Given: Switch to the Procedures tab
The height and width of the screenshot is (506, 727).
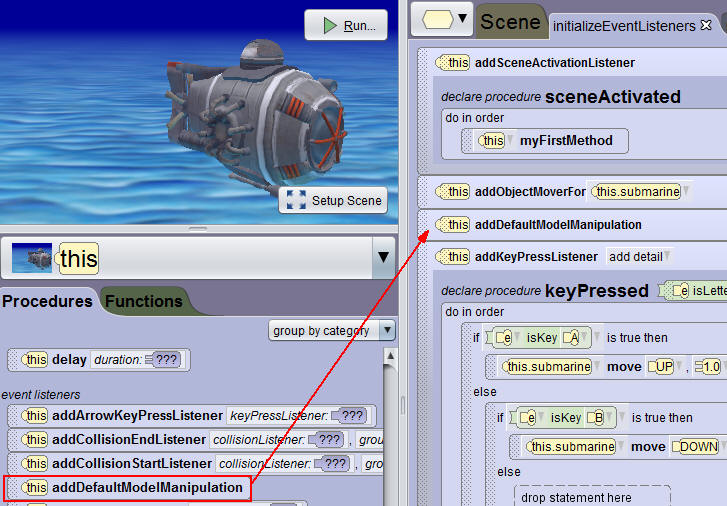Looking at the screenshot, I should pos(47,301).
